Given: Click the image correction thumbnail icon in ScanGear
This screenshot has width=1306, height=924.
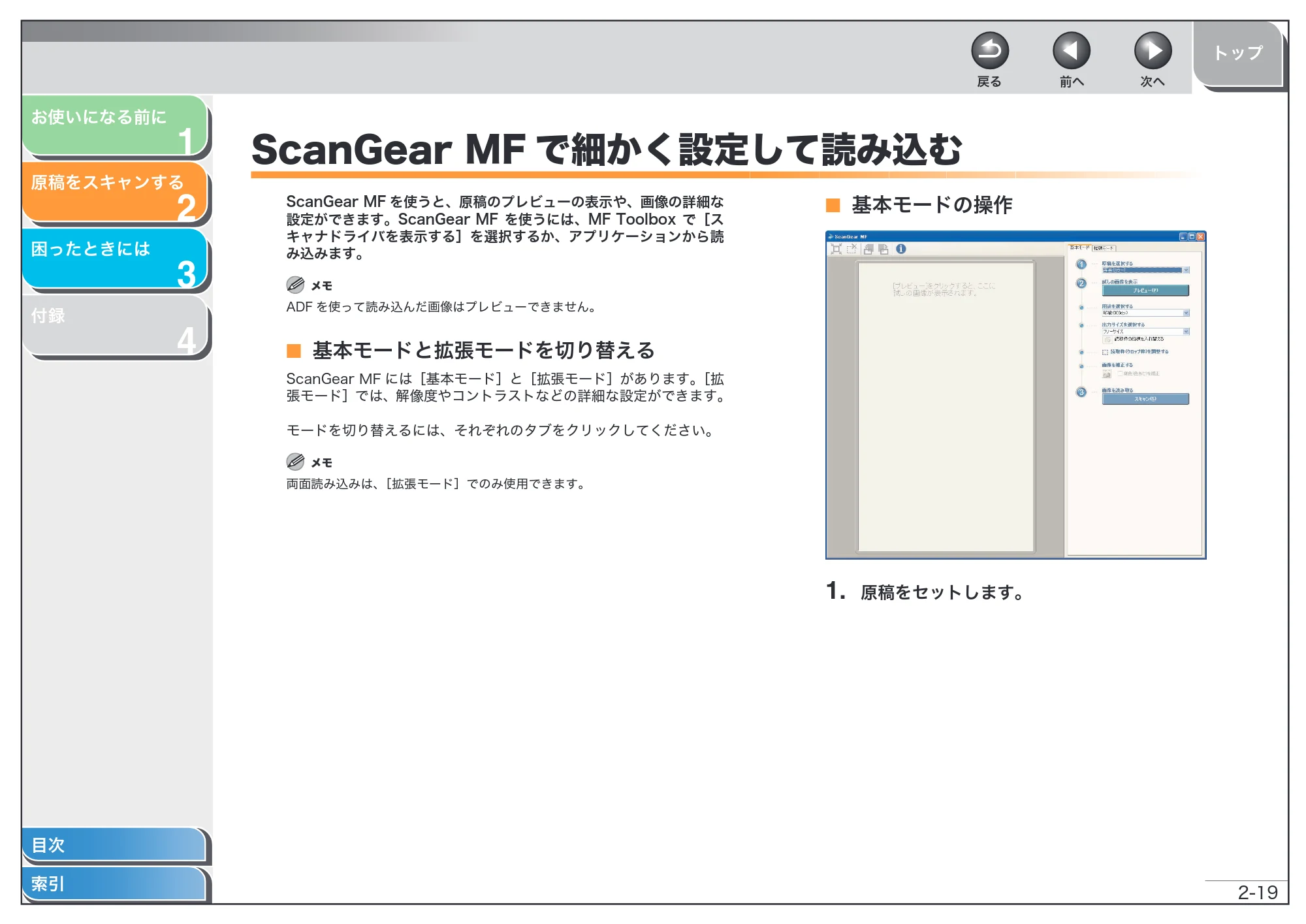Looking at the screenshot, I should click(1107, 374).
